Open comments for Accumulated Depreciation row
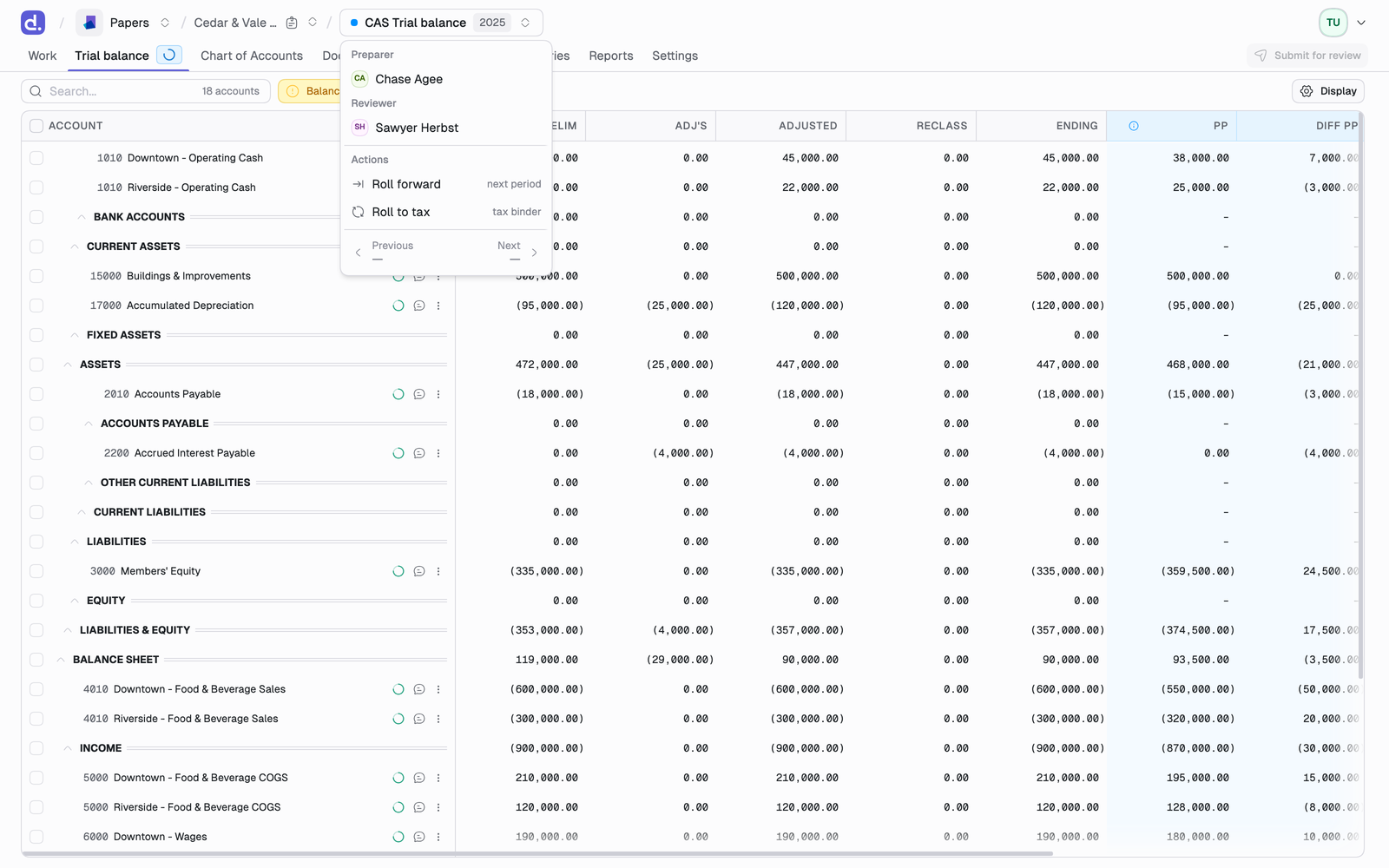Screen dimensions: 1389x868 [419, 306]
